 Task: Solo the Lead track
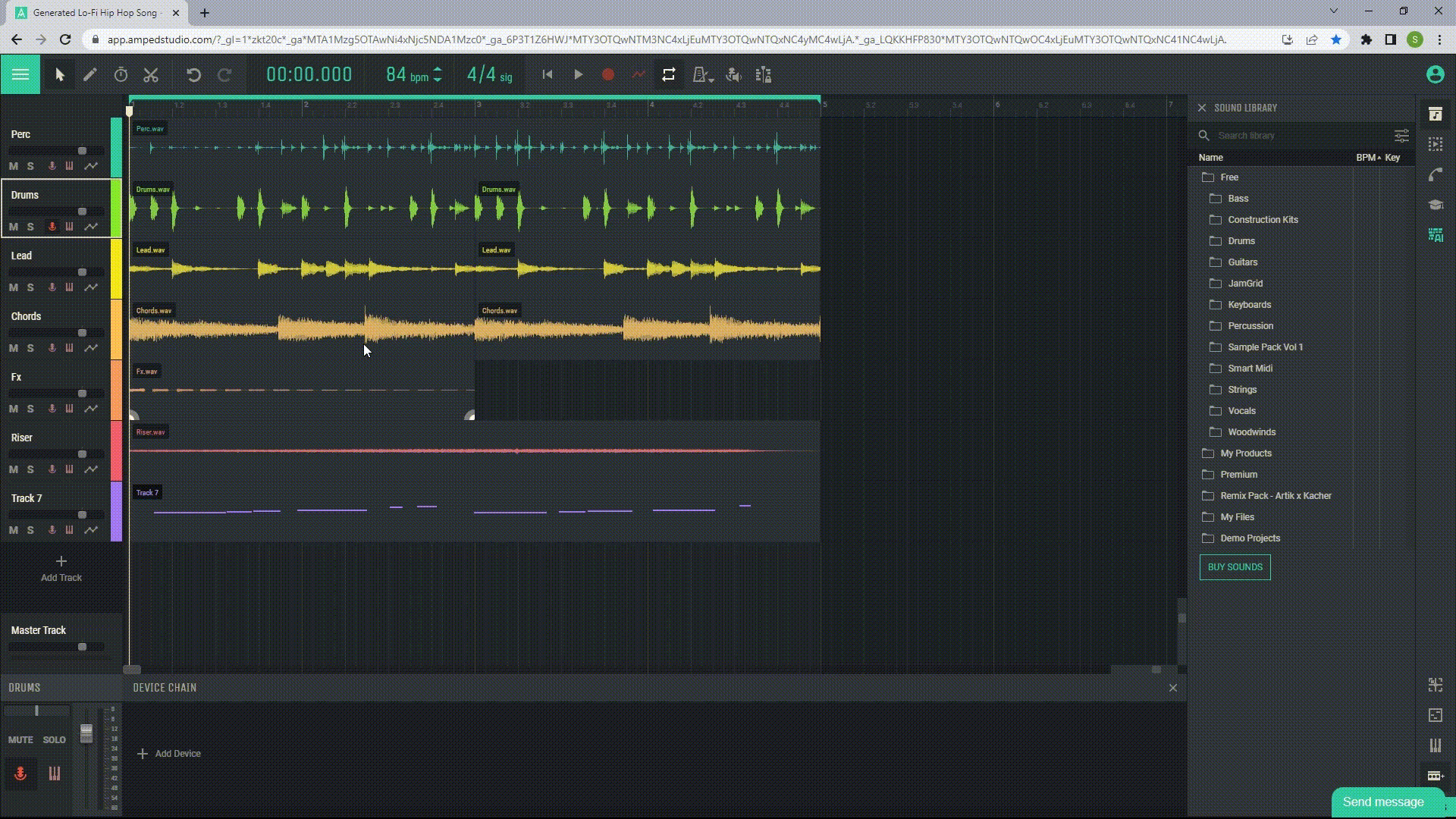[29, 287]
